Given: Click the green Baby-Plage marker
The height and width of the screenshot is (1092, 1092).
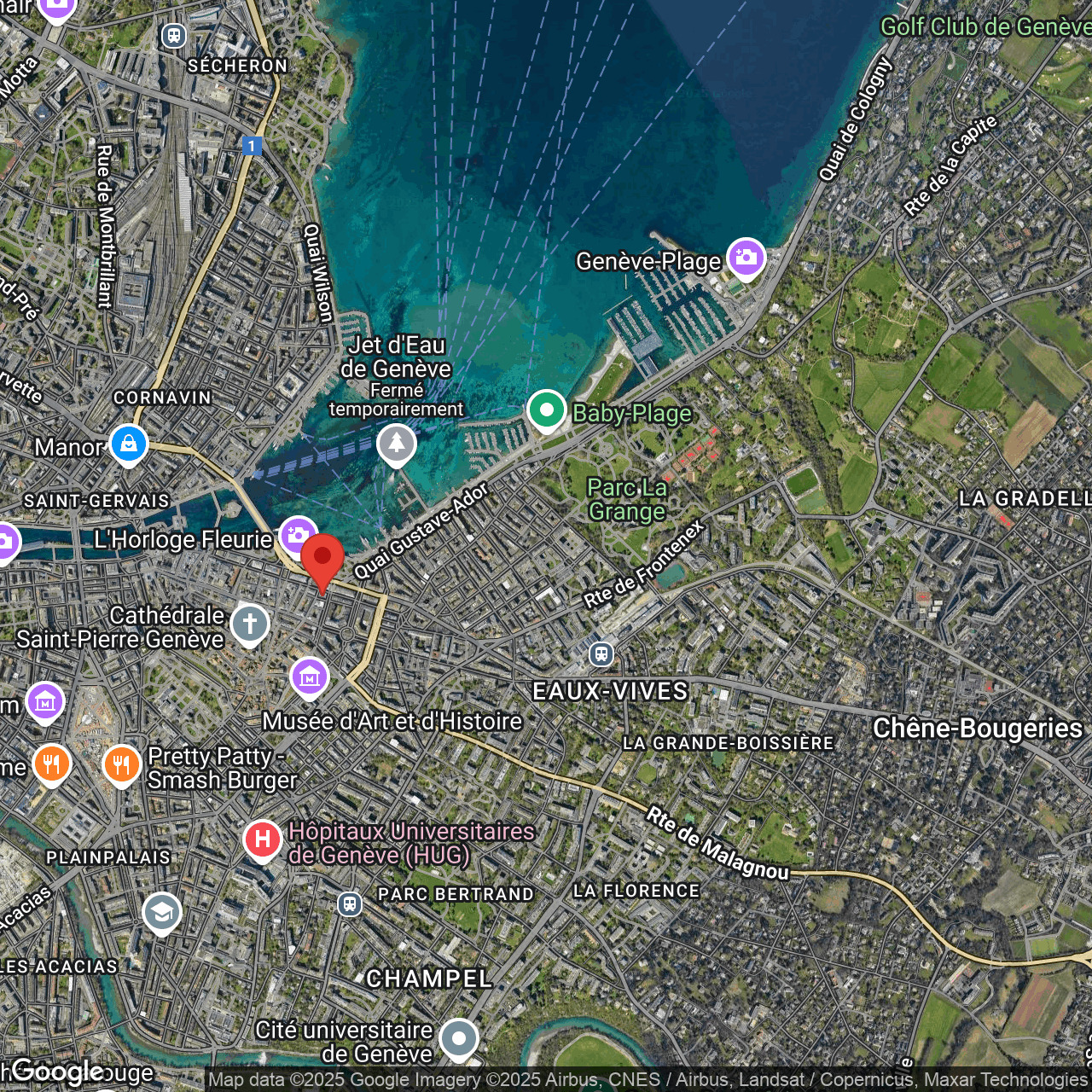Looking at the screenshot, I should [x=546, y=409].
